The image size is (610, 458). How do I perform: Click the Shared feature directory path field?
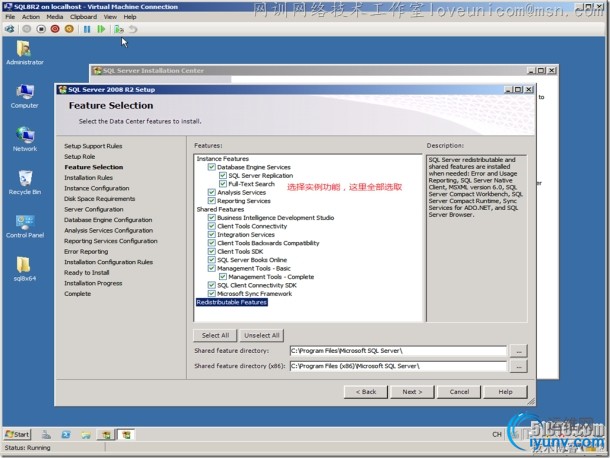[x=398, y=351]
